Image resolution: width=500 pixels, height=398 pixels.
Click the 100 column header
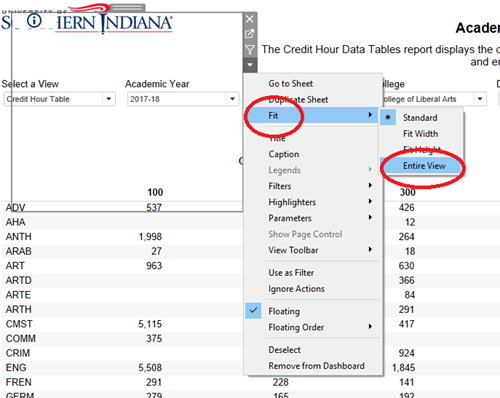point(155,192)
